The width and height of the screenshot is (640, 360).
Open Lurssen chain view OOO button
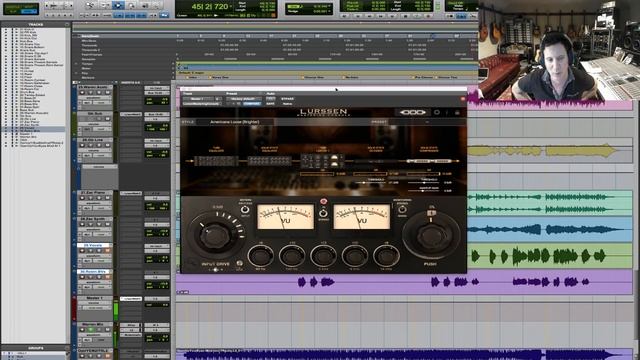(413, 112)
